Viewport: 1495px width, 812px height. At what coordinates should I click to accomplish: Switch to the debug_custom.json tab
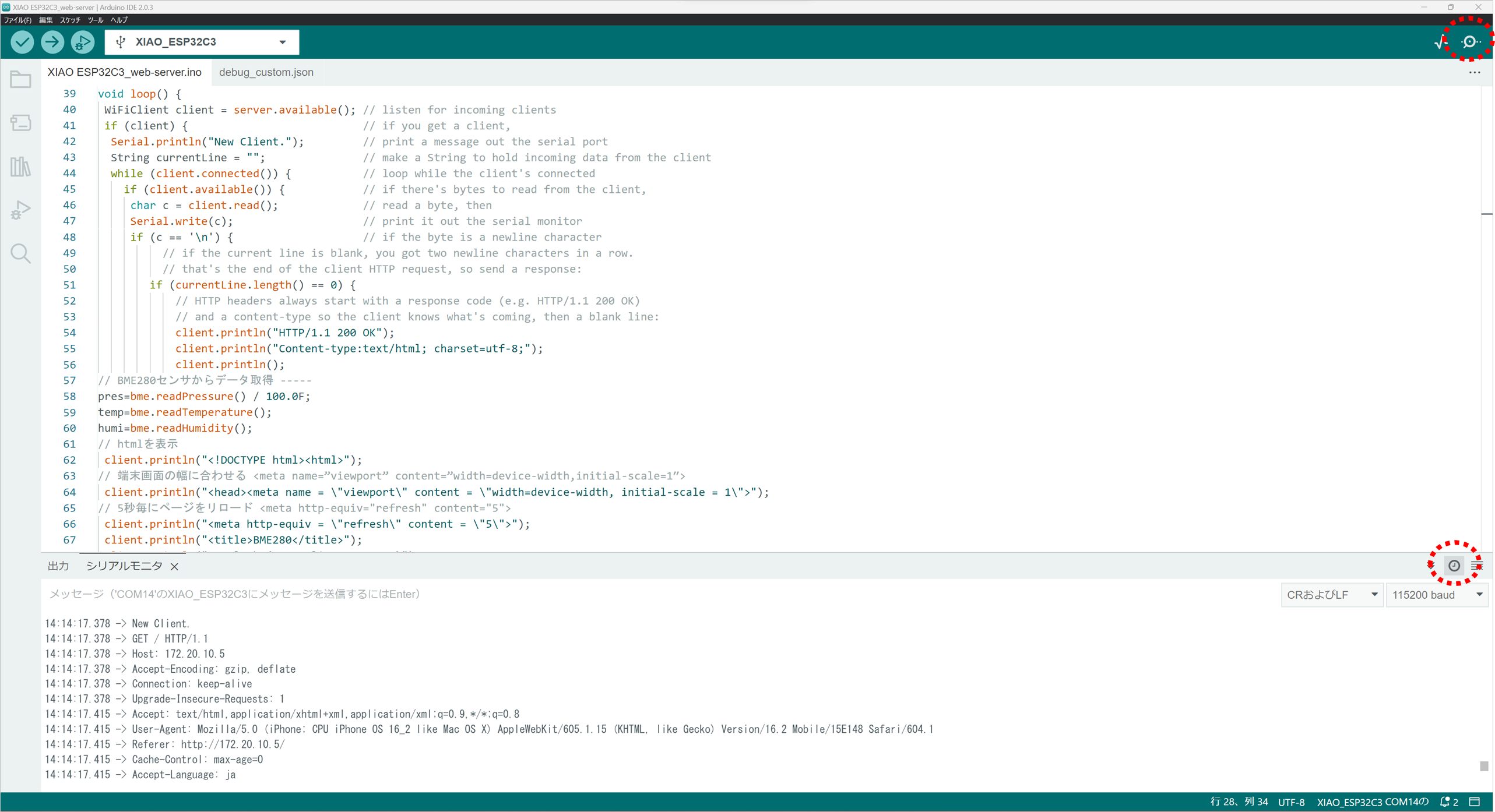click(x=266, y=72)
